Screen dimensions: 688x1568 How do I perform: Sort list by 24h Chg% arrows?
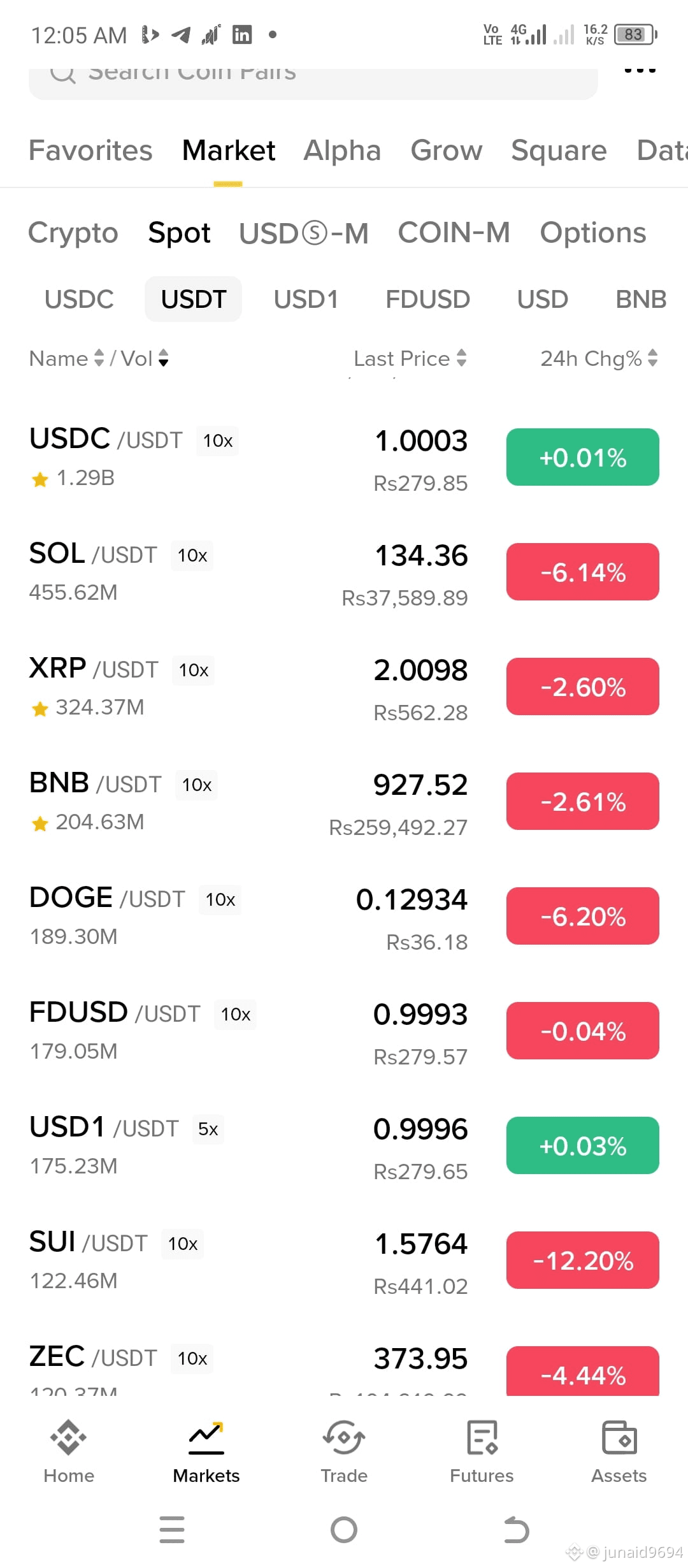coord(652,358)
